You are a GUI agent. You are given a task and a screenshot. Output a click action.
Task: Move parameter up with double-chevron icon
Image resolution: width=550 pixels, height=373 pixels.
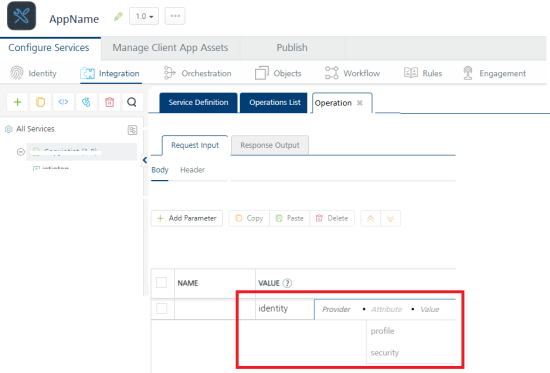[370, 219]
